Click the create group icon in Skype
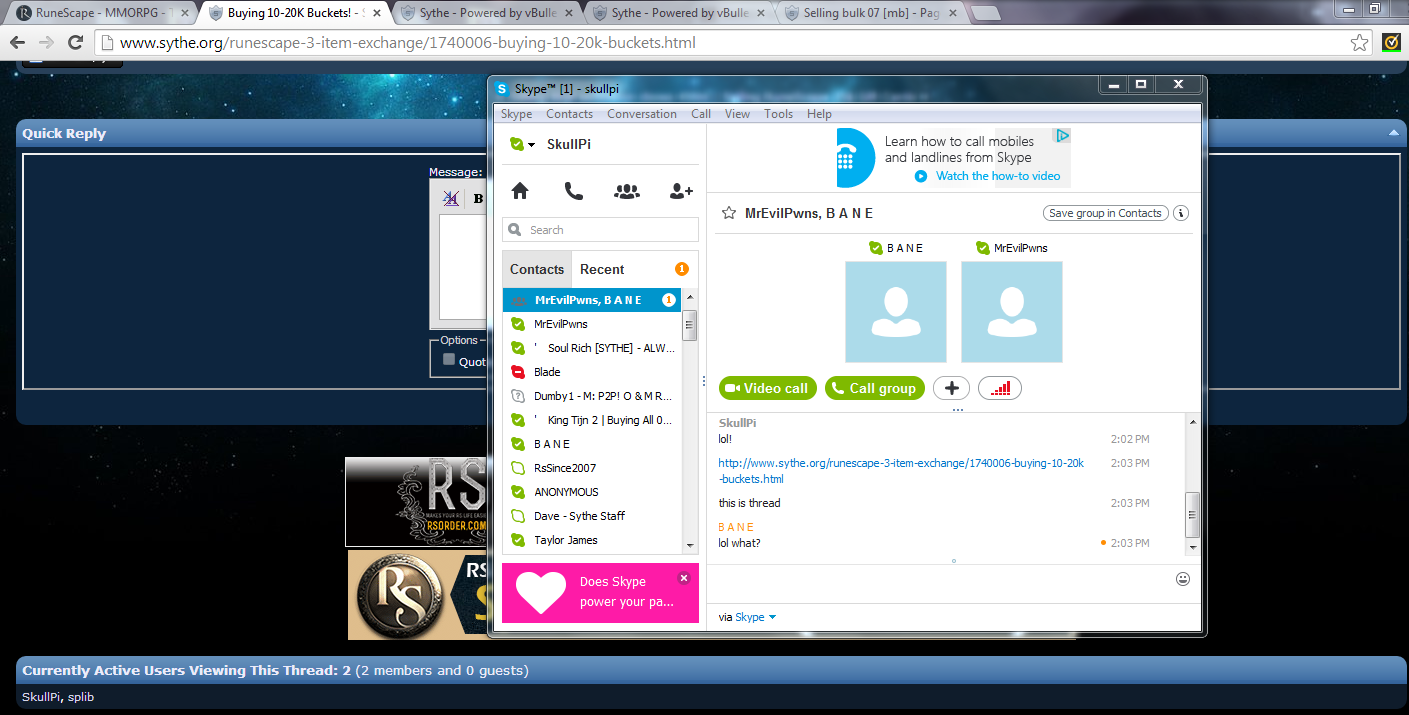1409x715 pixels. click(x=627, y=191)
